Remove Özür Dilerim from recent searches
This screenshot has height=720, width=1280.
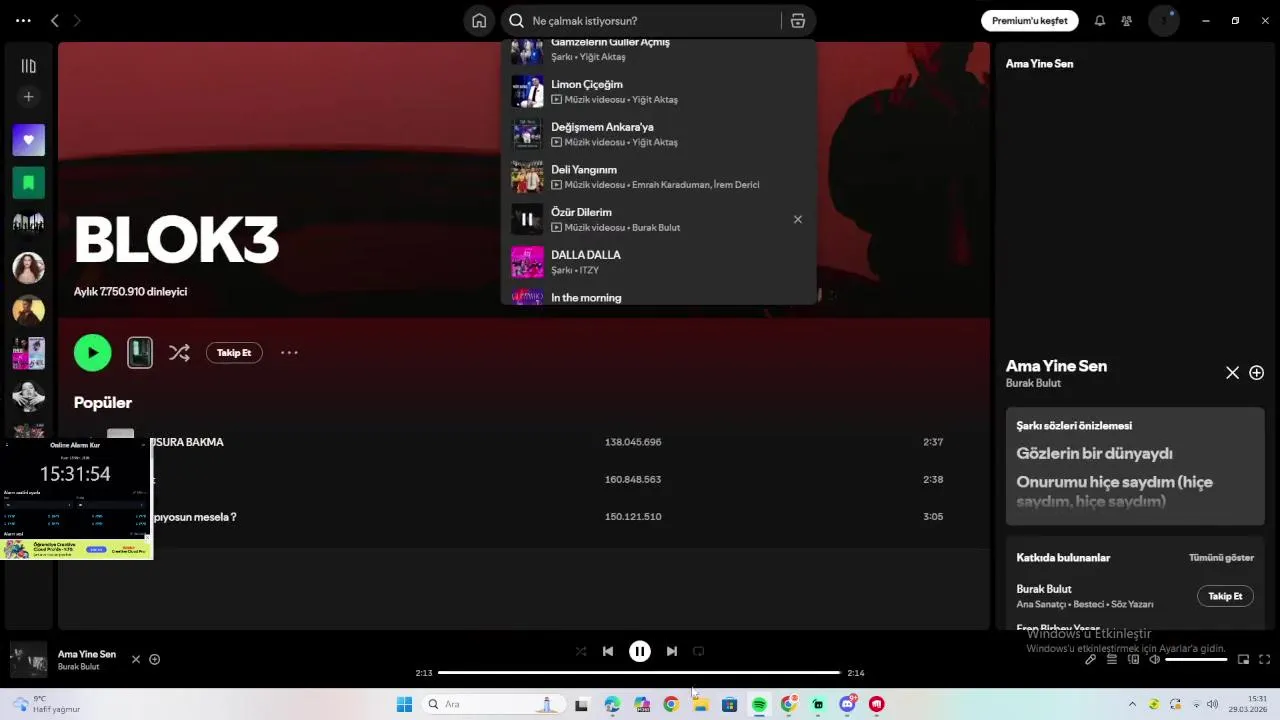click(x=797, y=219)
